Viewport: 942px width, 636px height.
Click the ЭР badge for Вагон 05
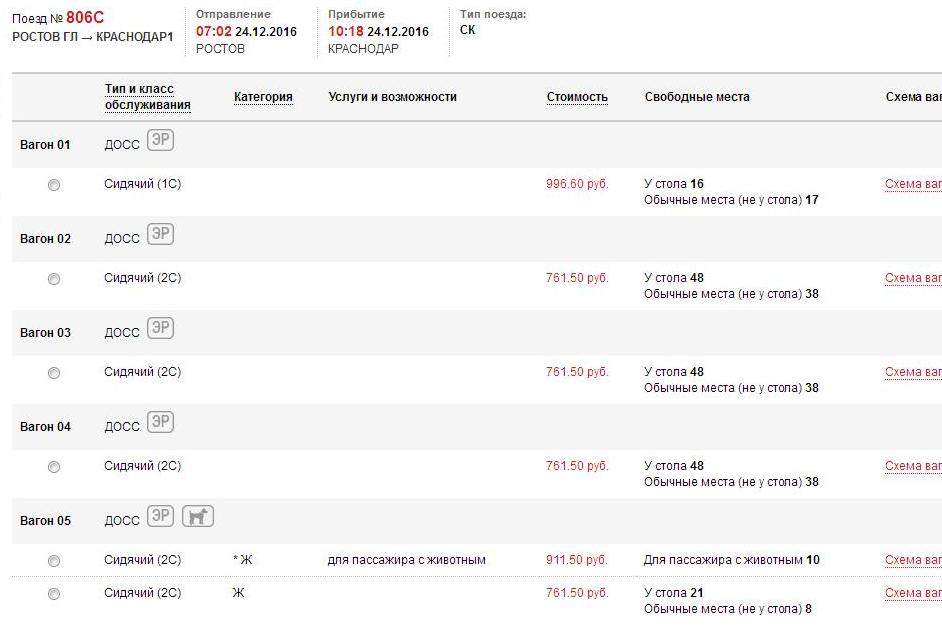160,517
